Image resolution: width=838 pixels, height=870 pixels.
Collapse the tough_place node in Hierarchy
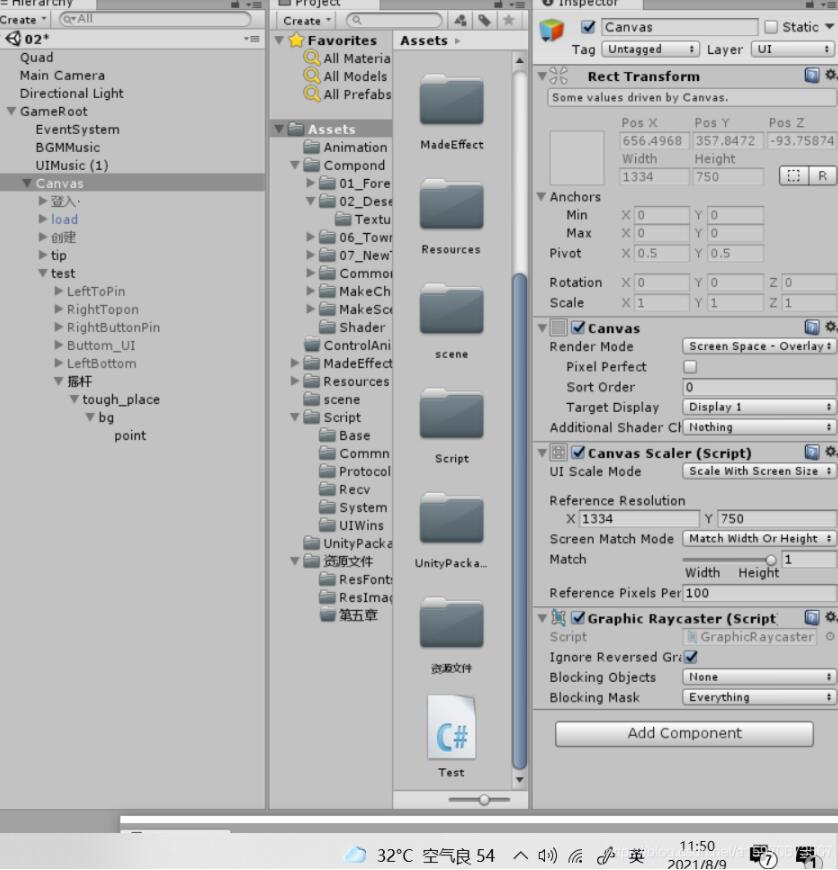pyautogui.click(x=75, y=400)
